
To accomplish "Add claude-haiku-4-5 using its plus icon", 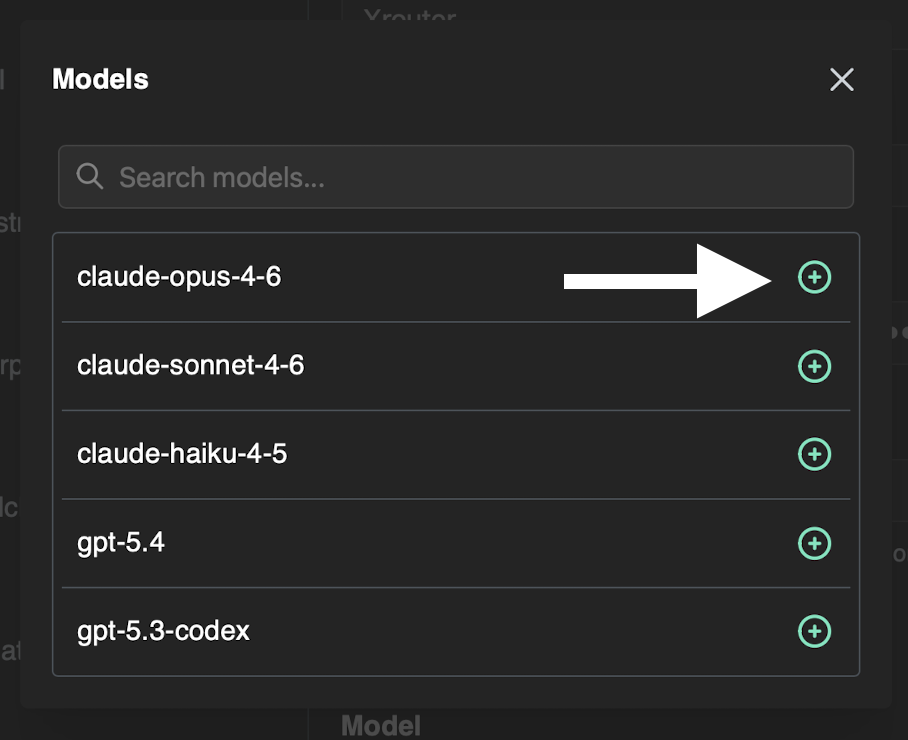I will point(814,455).
